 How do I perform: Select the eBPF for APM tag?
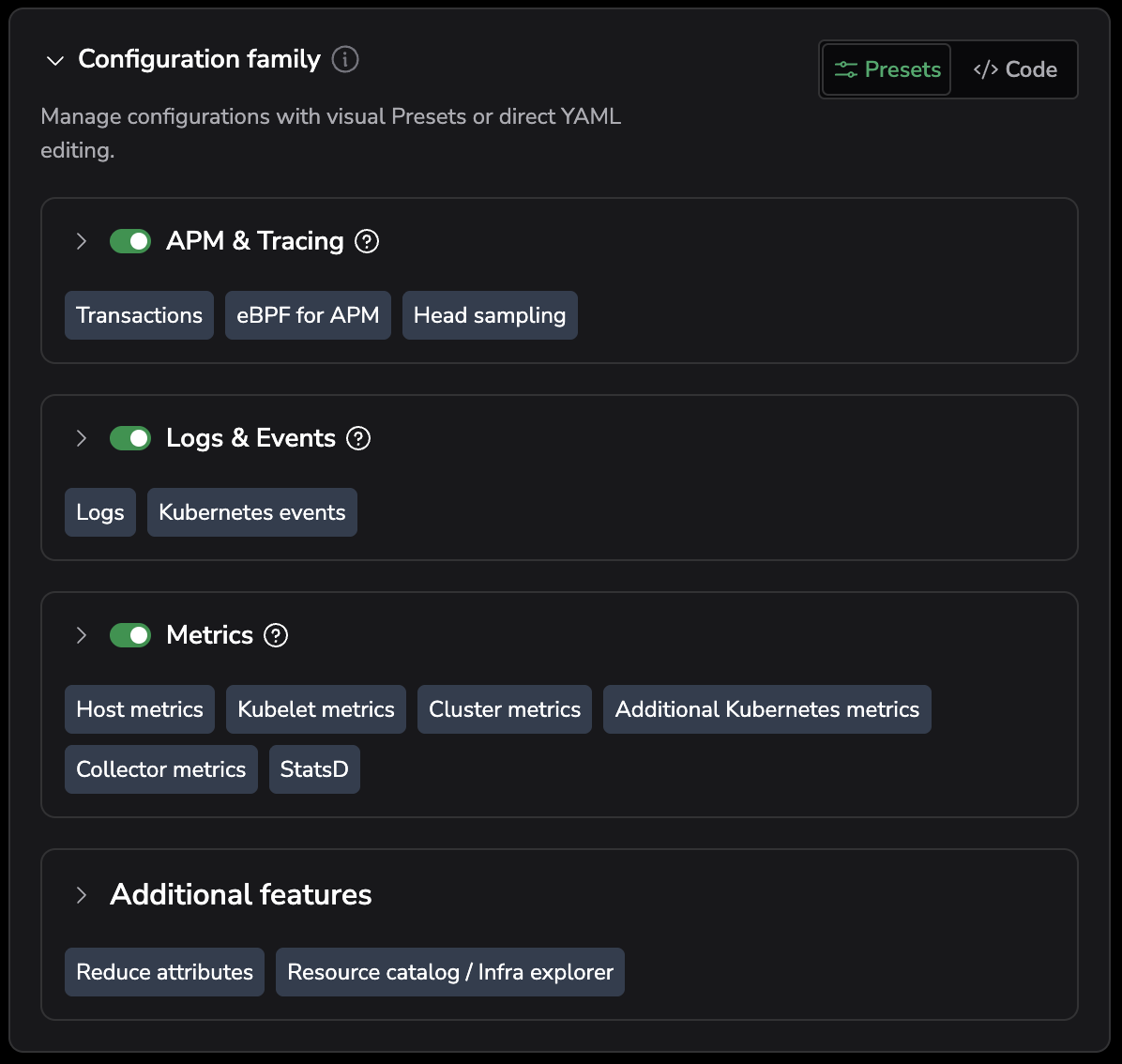point(308,315)
